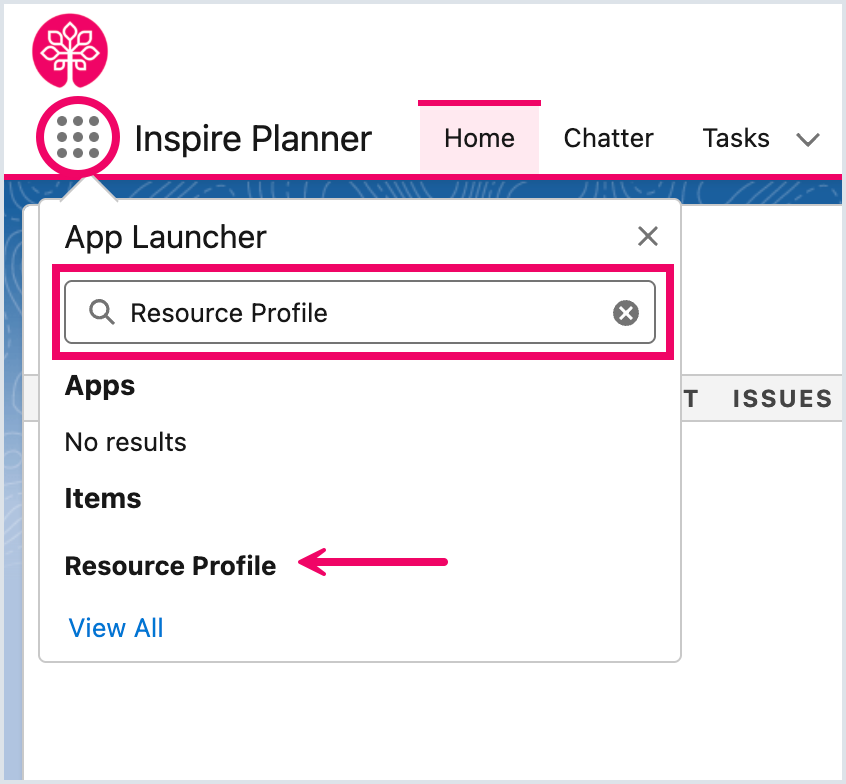
Task: Click the App Launcher panel title
Action: 166,237
